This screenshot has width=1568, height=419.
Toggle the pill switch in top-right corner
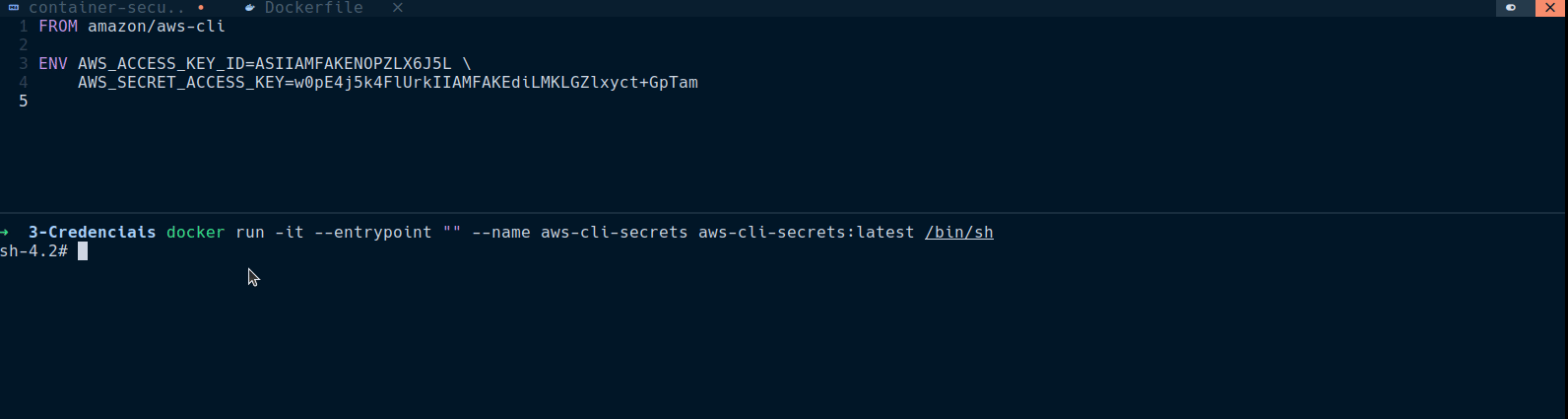1511,8
